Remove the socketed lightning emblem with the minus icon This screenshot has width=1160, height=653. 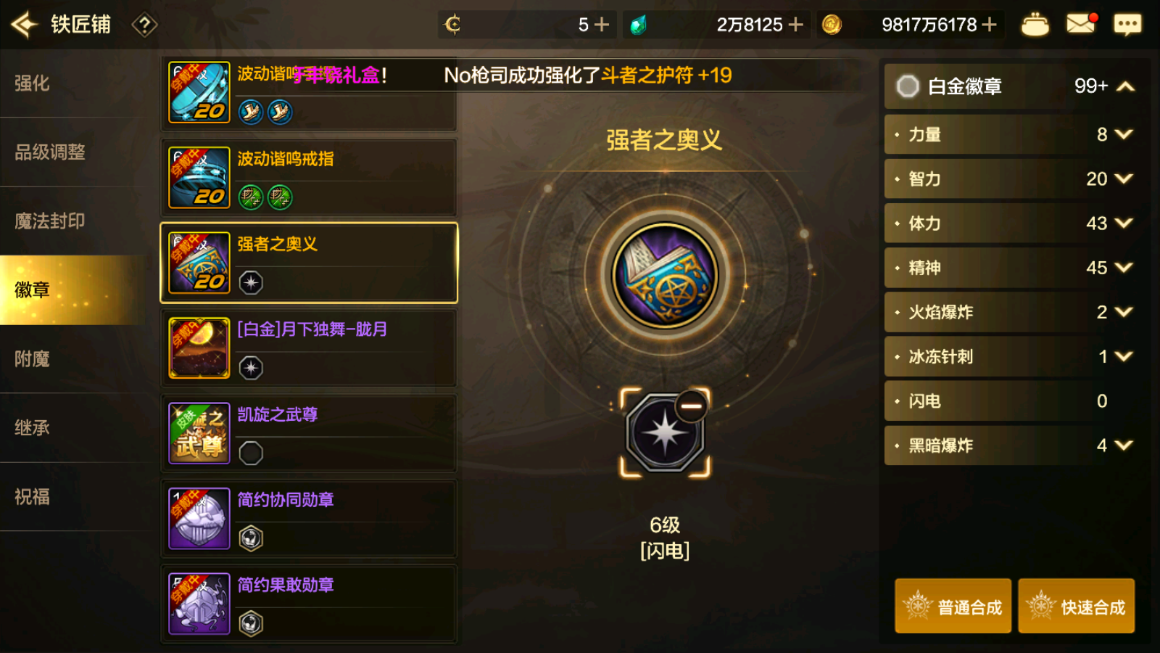tap(692, 405)
